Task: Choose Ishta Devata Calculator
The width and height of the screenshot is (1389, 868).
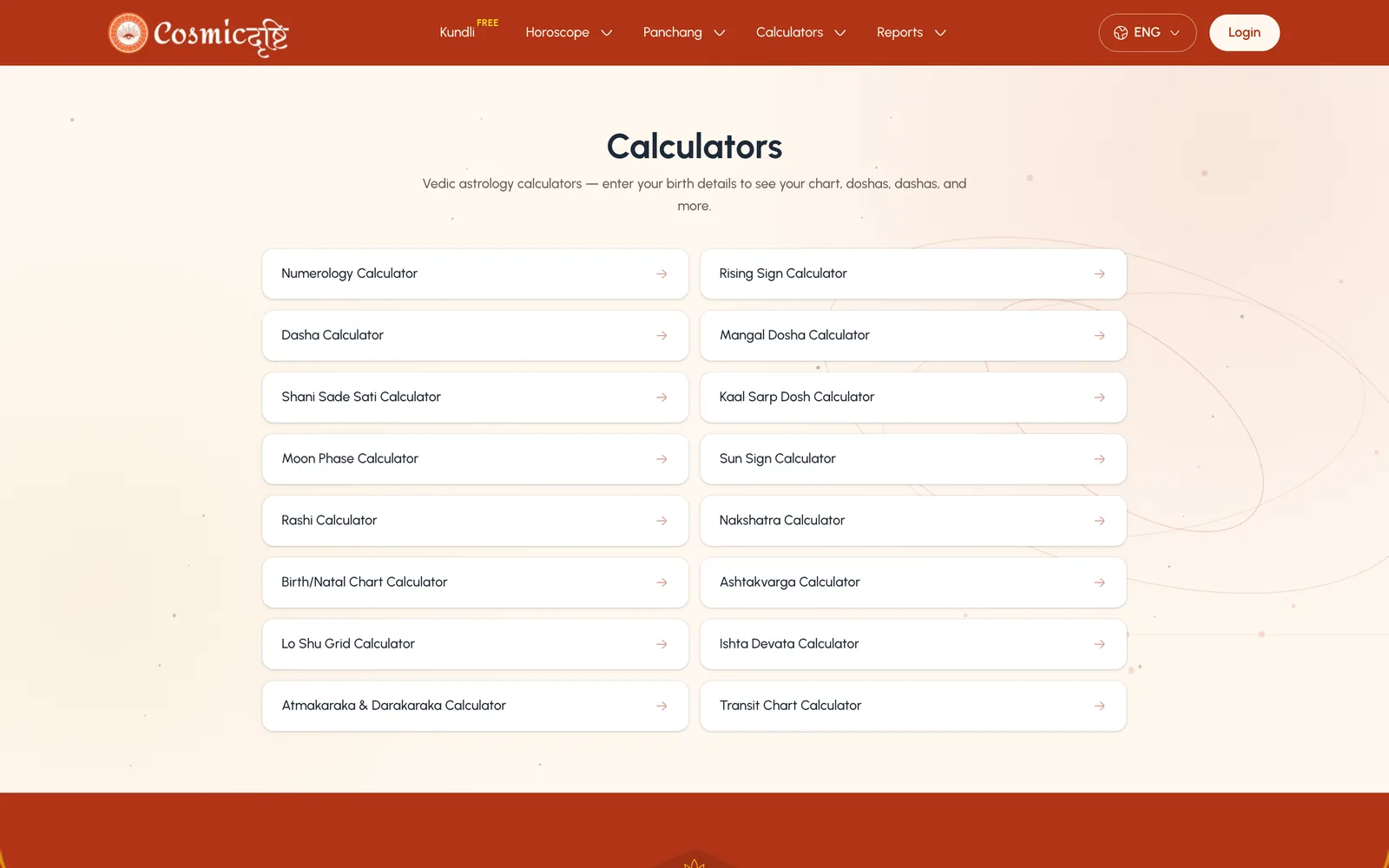Action: click(913, 644)
